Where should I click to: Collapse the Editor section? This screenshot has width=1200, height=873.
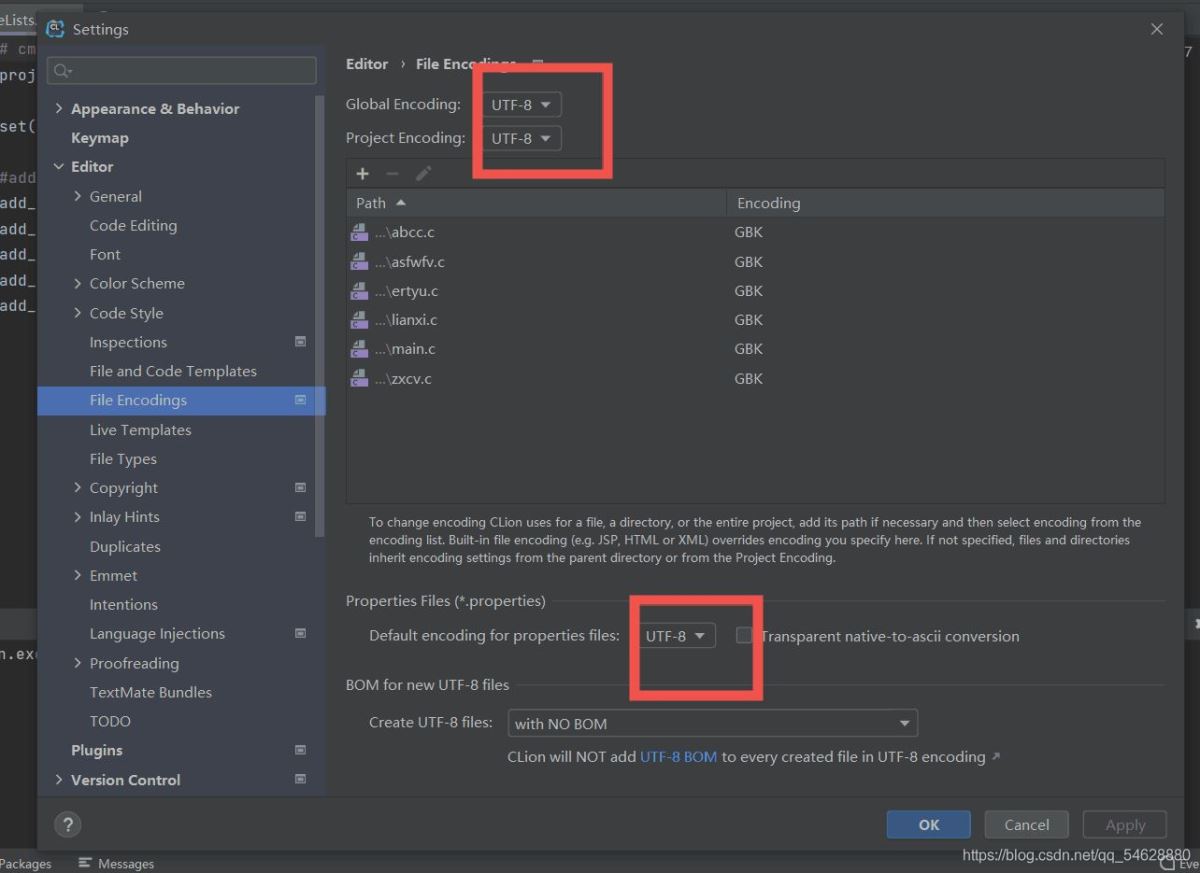pos(59,167)
